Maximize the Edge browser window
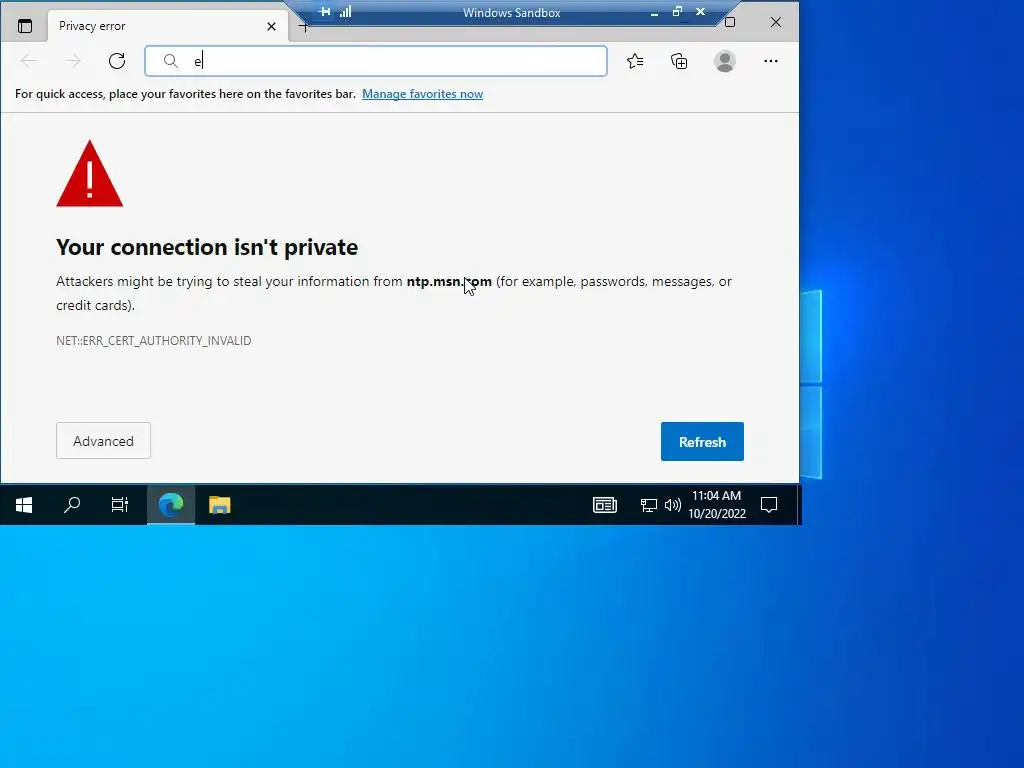The width and height of the screenshot is (1024, 768). pyautogui.click(x=730, y=22)
